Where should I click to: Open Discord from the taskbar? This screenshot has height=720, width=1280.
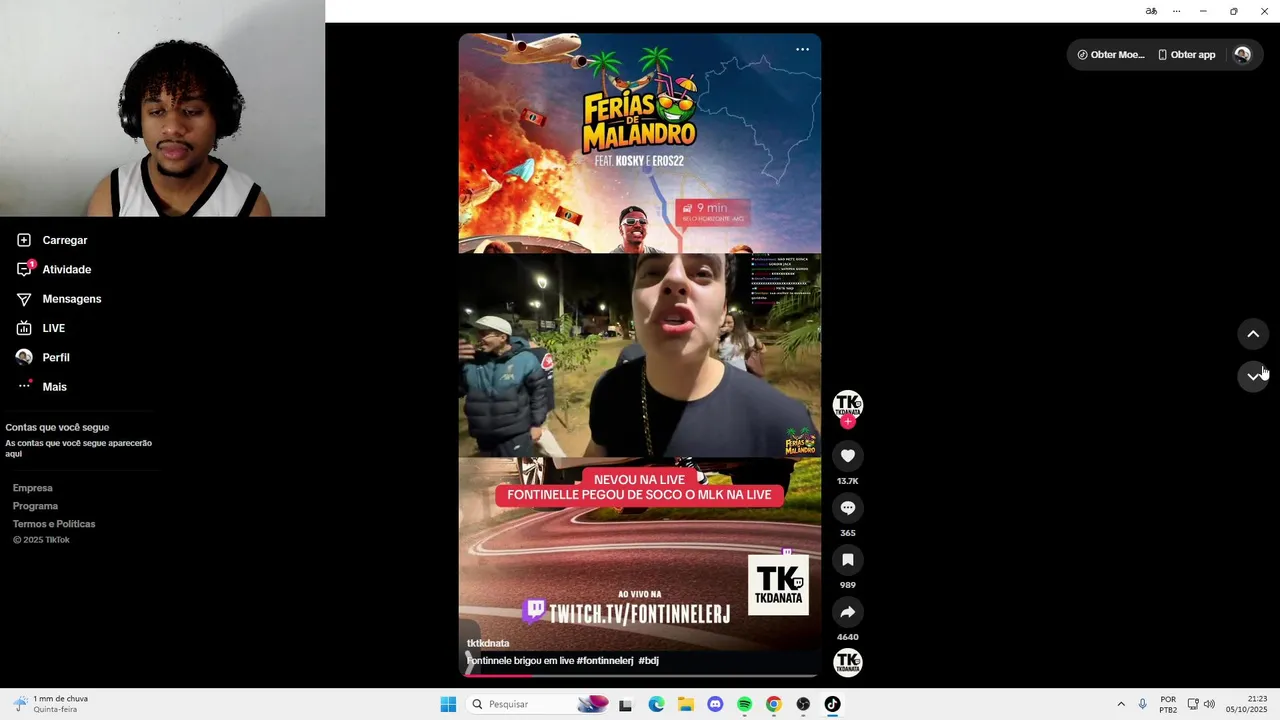[715, 704]
